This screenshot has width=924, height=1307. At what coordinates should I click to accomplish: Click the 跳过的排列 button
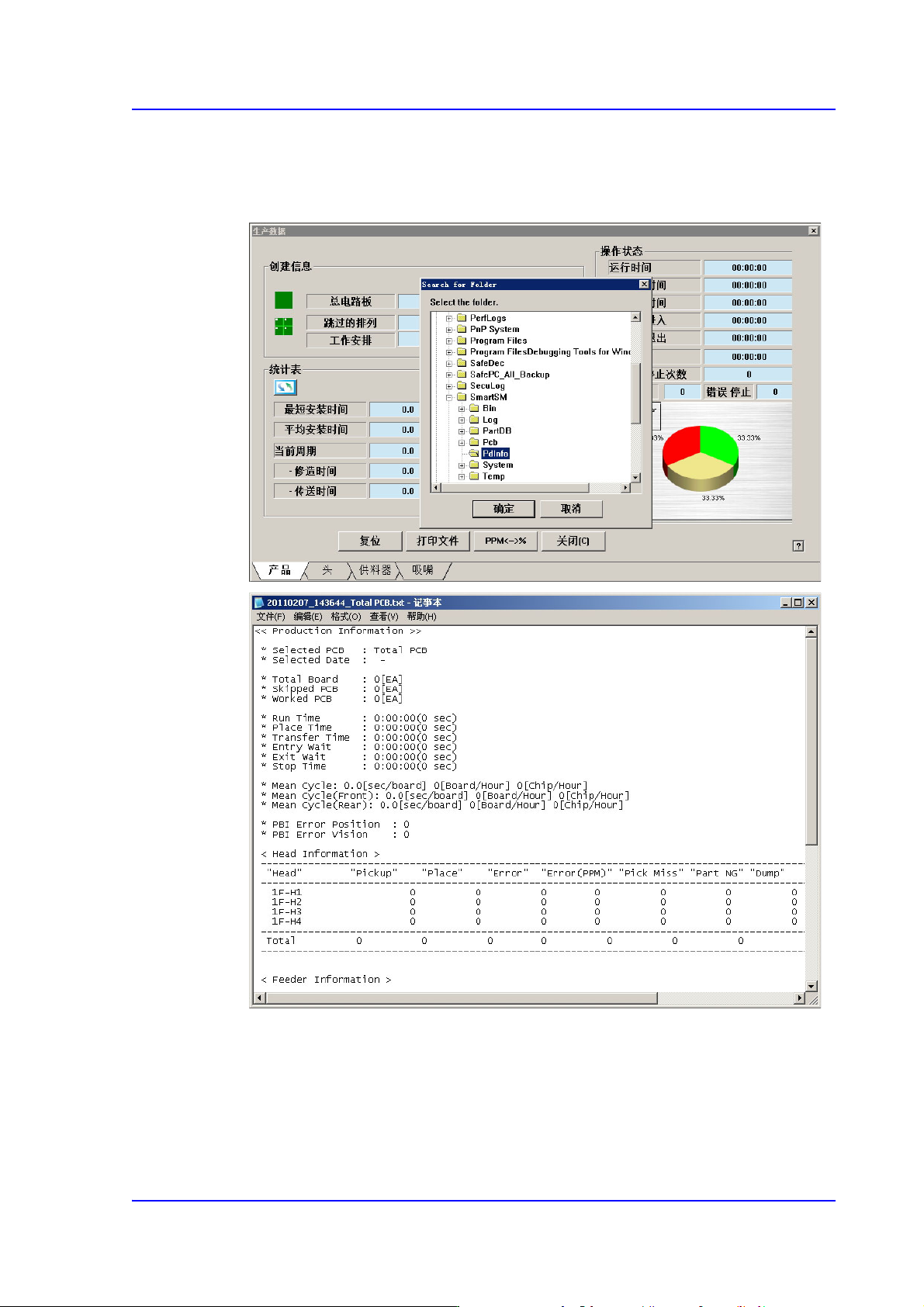click(351, 322)
